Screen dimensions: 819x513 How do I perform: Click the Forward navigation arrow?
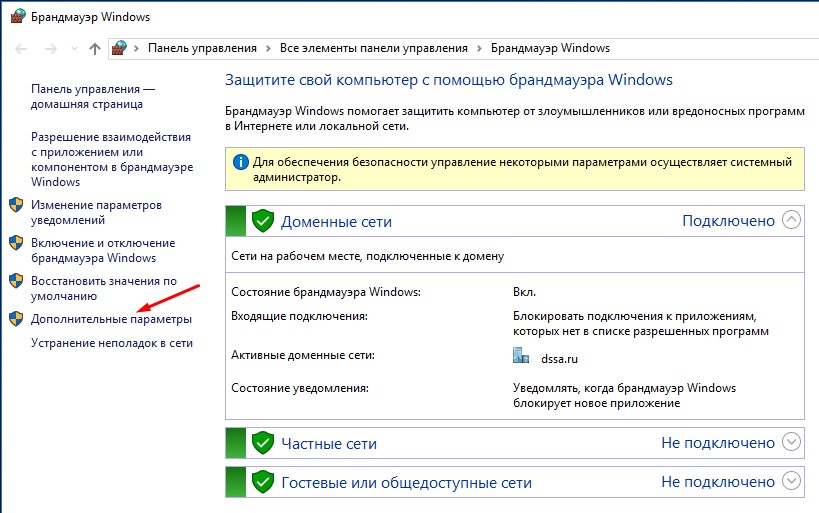49,48
